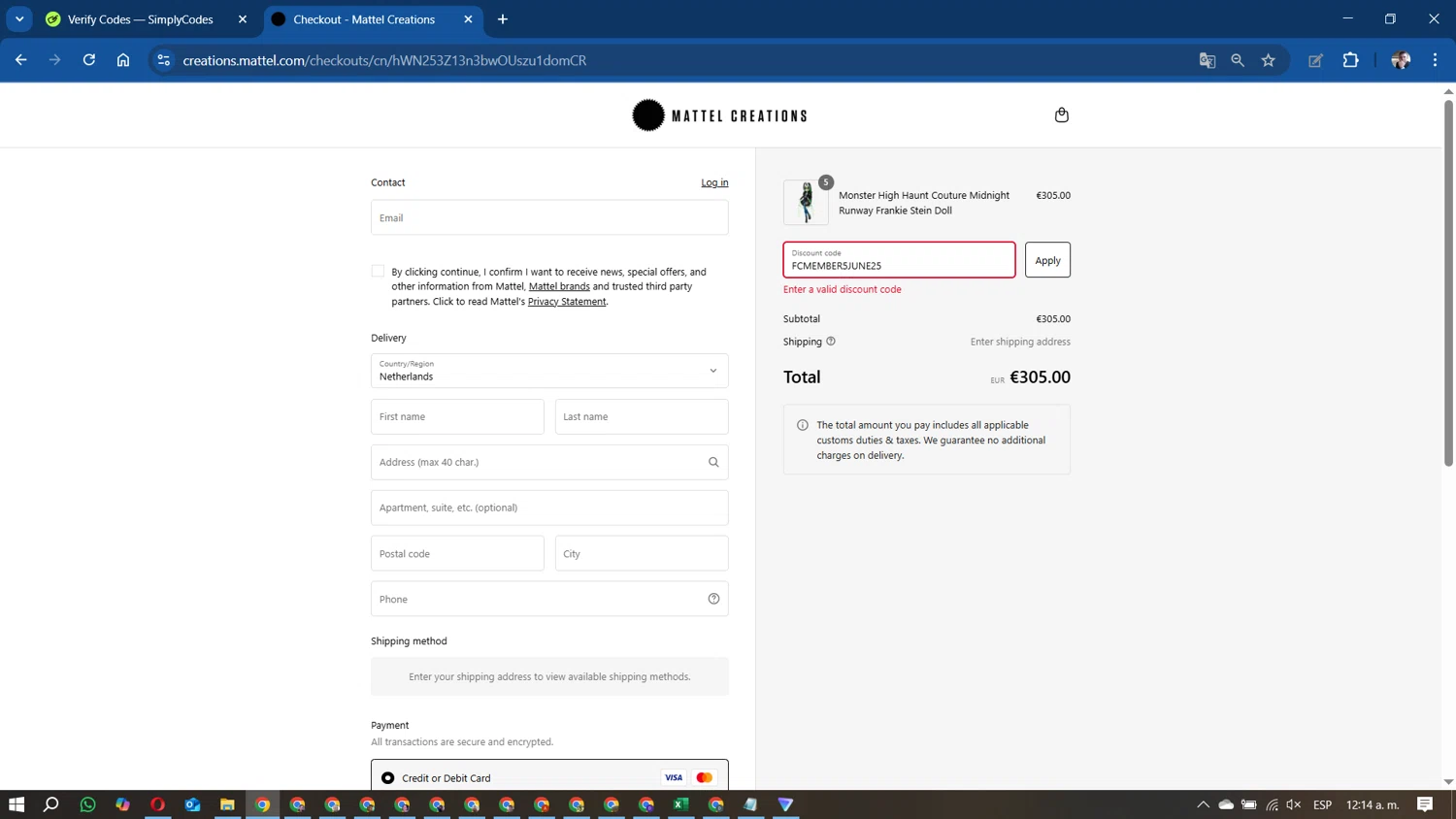Open the Google Translate page icon
The width and height of the screenshot is (1456, 819).
click(x=1208, y=60)
